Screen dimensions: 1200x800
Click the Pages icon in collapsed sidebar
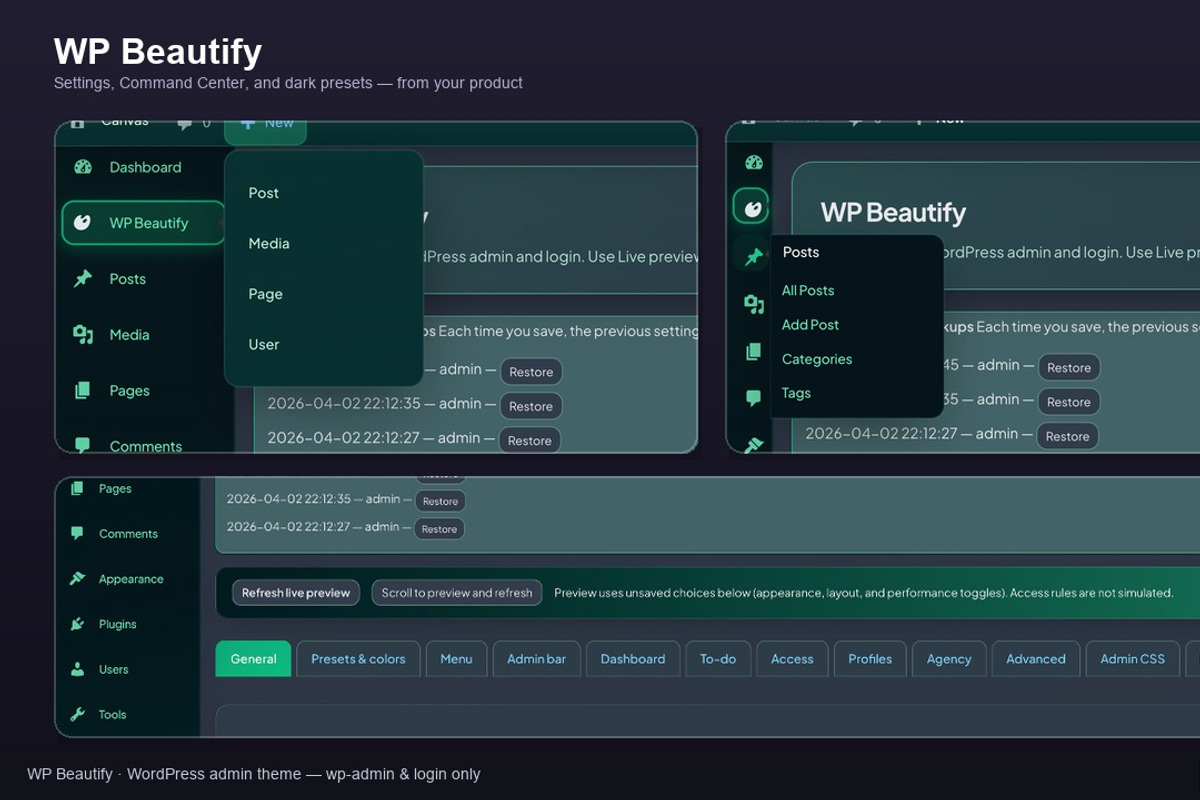click(x=754, y=351)
